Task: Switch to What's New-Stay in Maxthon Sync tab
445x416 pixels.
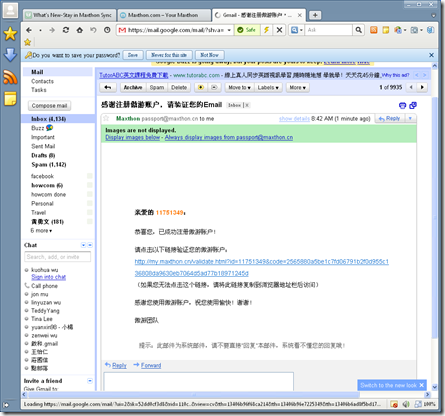Action: (70, 15)
